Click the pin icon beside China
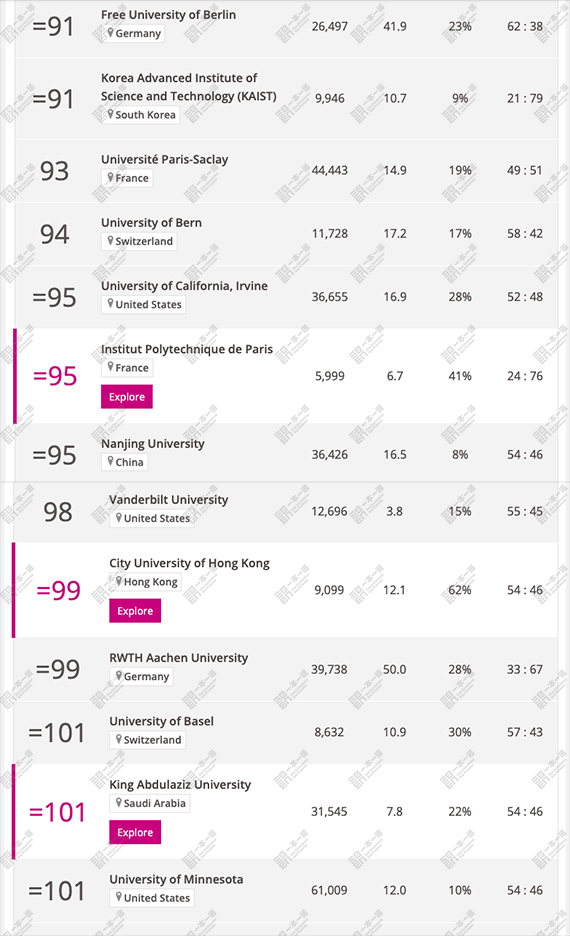The image size is (570, 936). tap(110, 461)
